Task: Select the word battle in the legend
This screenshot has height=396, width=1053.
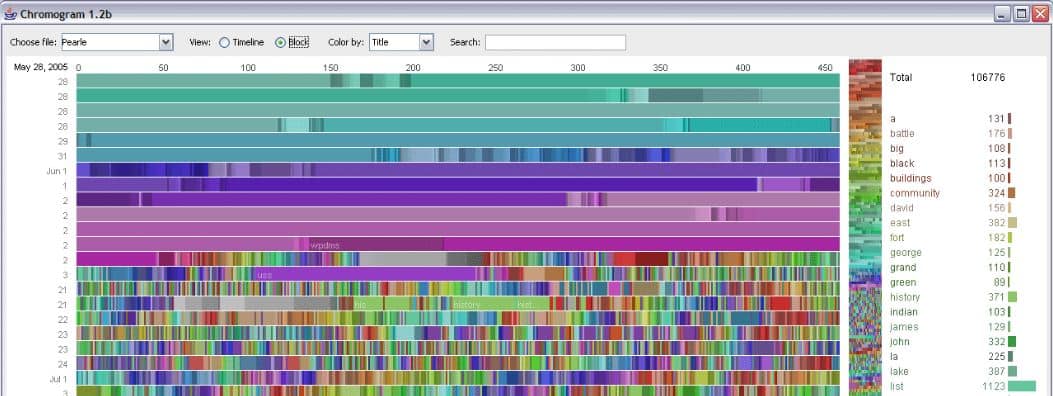Action: coord(902,134)
